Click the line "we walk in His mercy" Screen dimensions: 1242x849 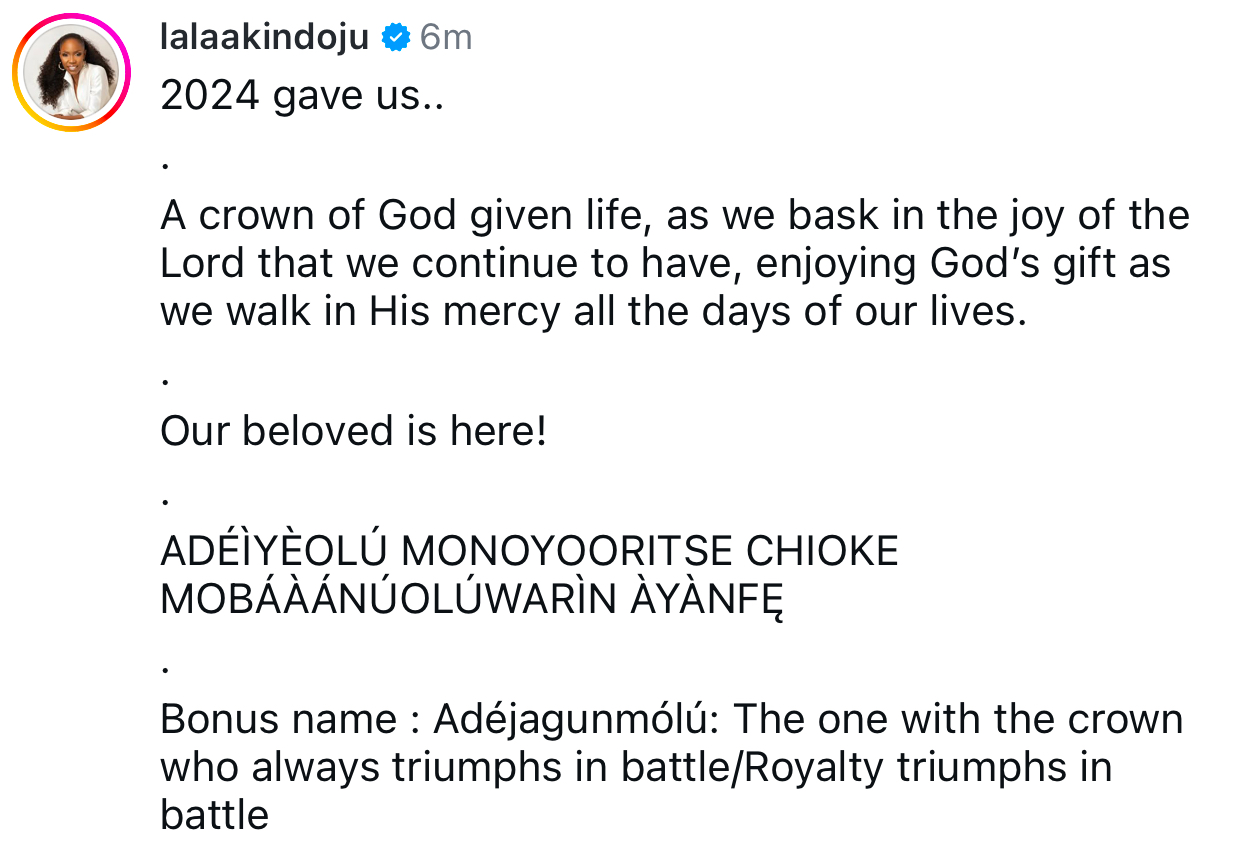tap(593, 312)
